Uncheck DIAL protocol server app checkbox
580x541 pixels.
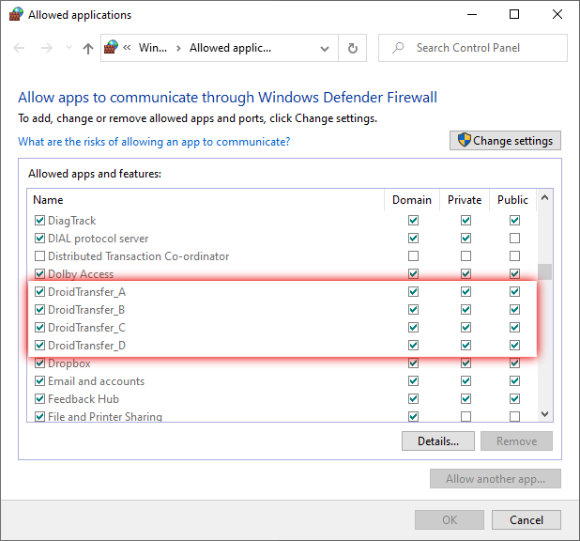(x=40, y=238)
